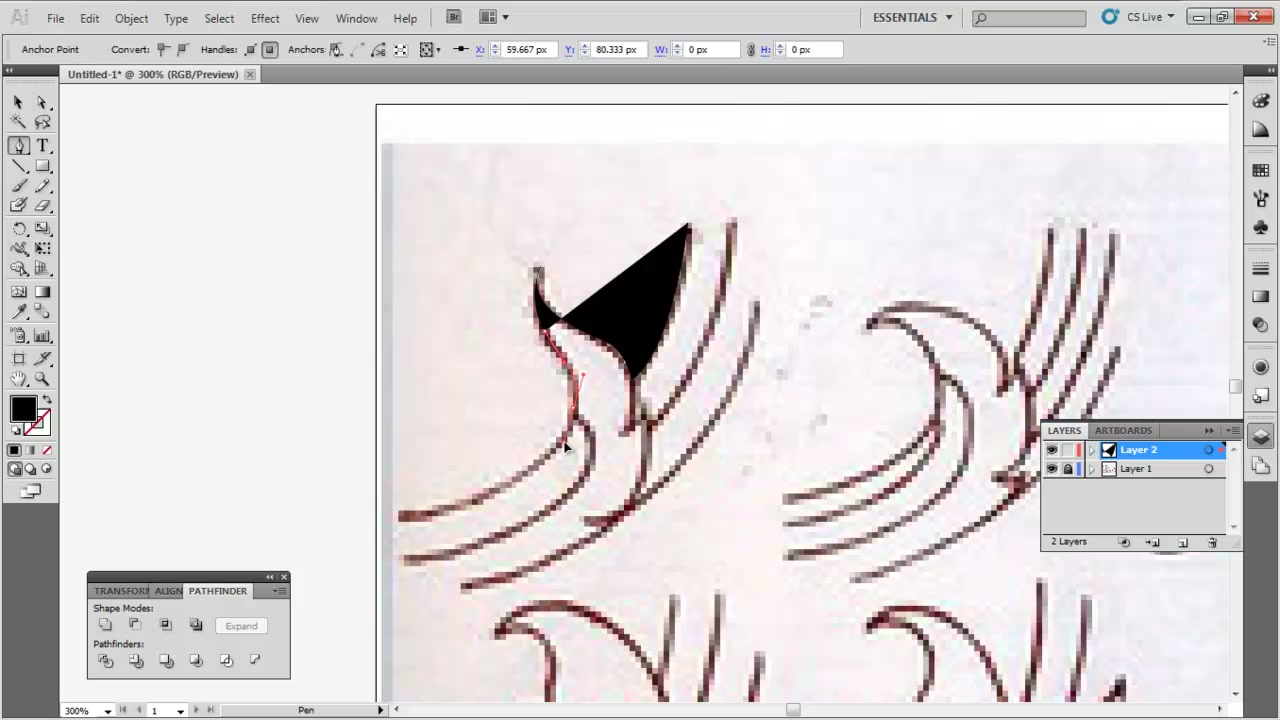Switch to the ALIGN tab
1280x720 pixels.
click(169, 591)
